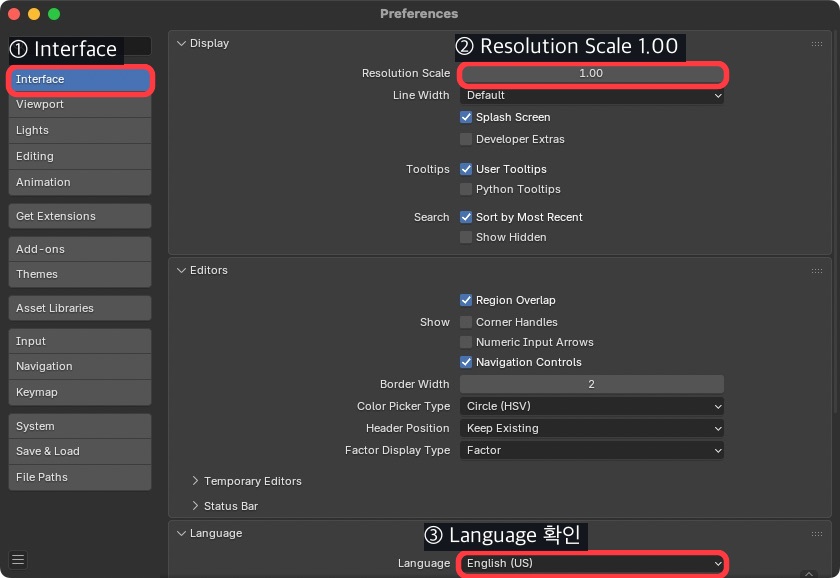
Task: Switch to the Animation tab
Action: coord(80,182)
